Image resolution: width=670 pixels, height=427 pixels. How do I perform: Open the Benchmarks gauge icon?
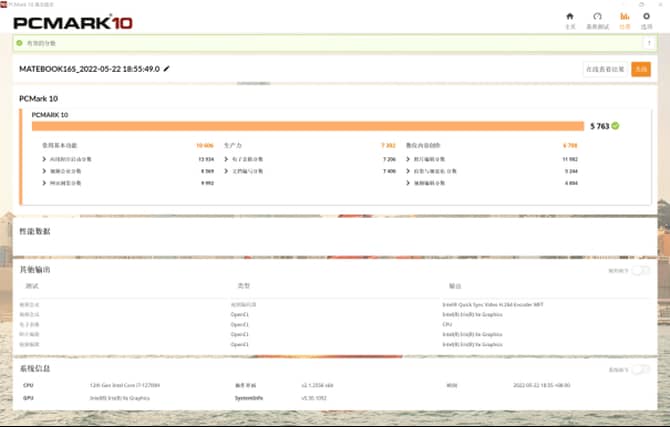pos(597,17)
